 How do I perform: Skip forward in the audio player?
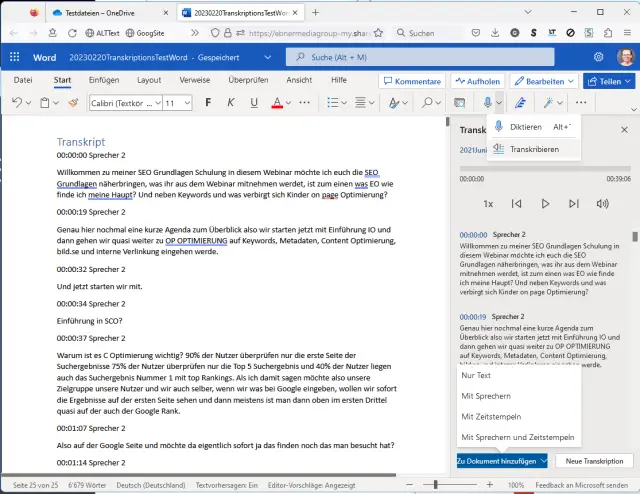tap(573, 203)
